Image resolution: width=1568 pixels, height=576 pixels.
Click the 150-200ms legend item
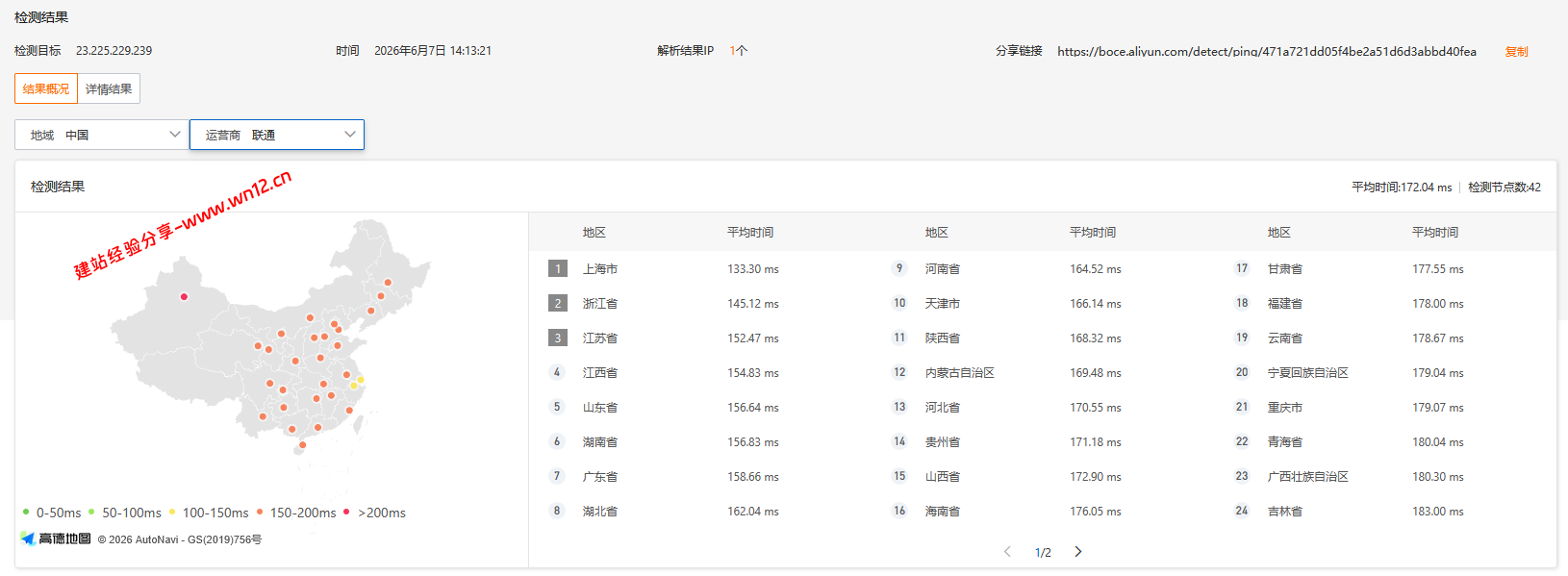(296, 513)
